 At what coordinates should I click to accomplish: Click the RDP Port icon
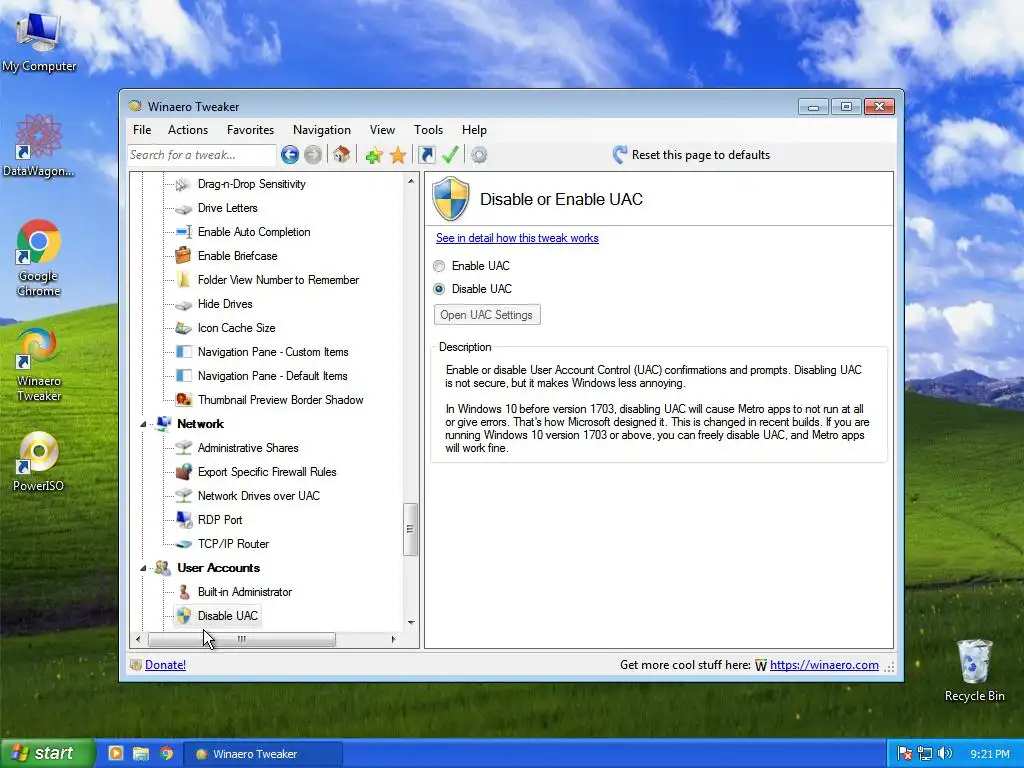pos(184,520)
